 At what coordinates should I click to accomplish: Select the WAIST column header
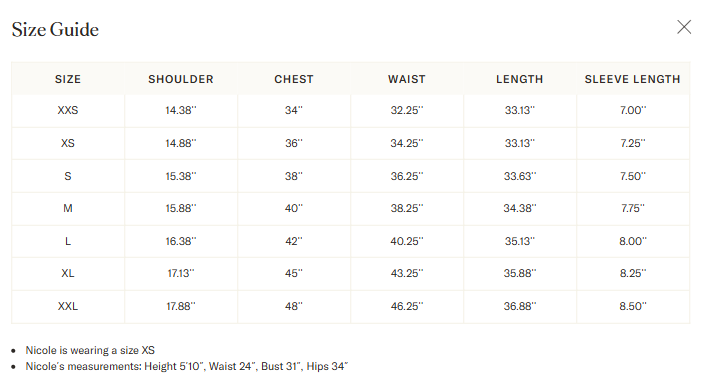tap(407, 79)
